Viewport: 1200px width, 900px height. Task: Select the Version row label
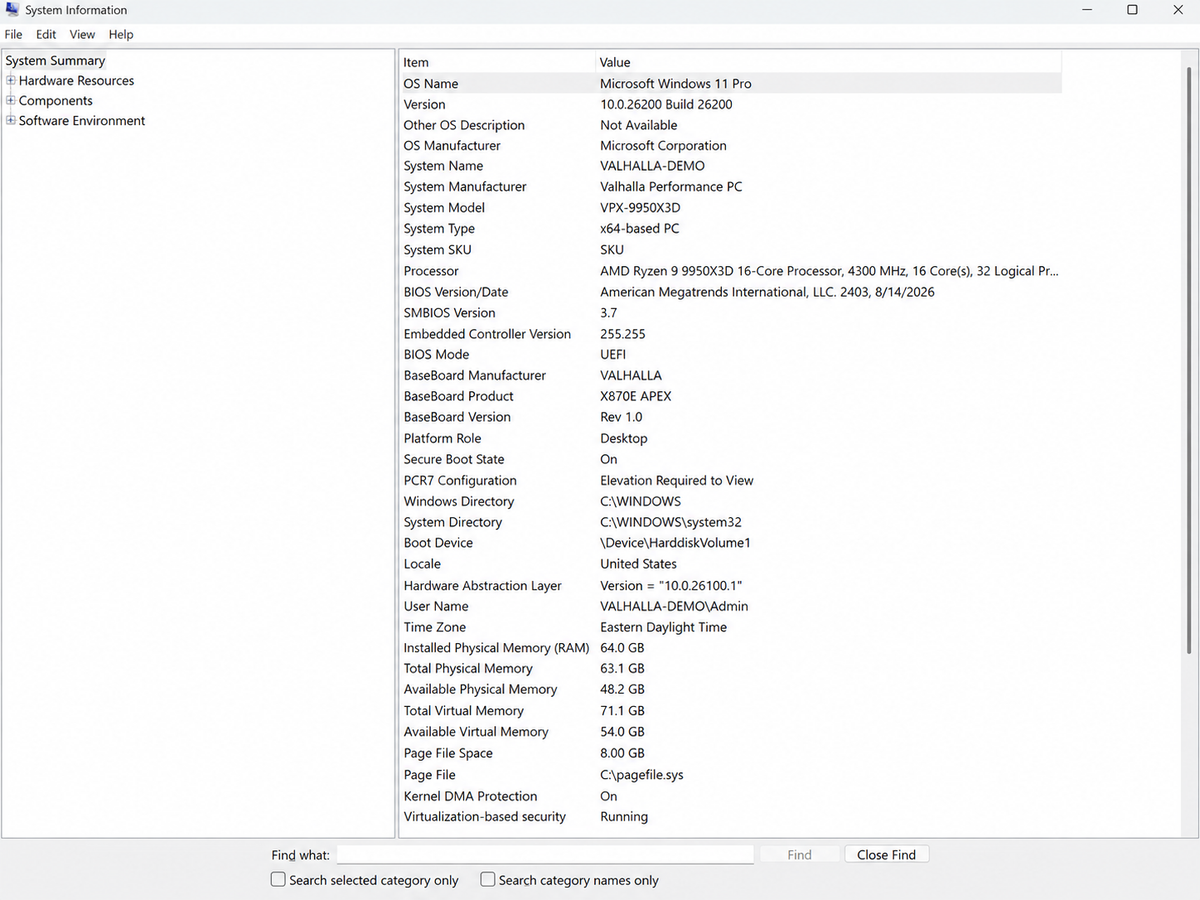[425, 105]
